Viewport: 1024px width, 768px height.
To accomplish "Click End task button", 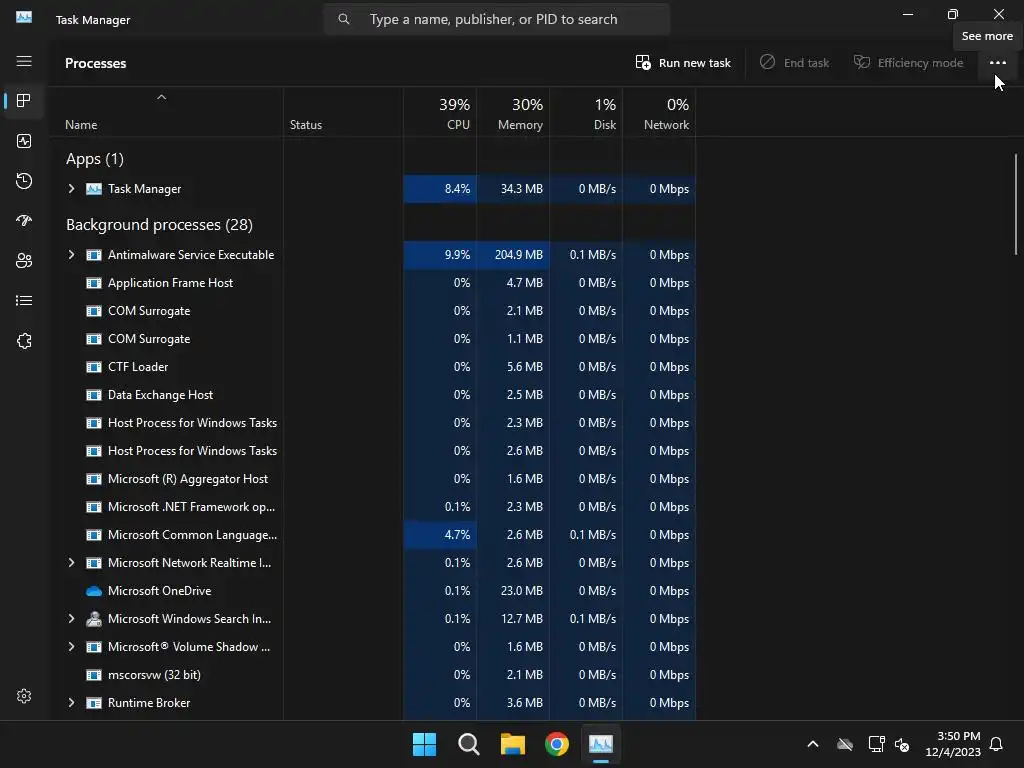I will 794,63.
